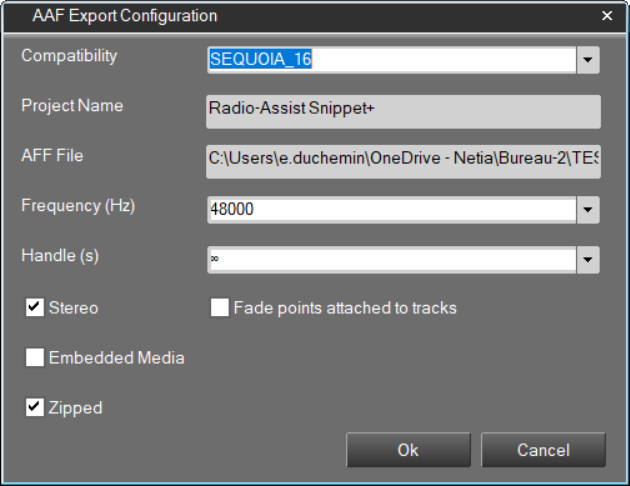
Task: Open the Frequency (Hz) dropdown arrow
Action: 588,210
